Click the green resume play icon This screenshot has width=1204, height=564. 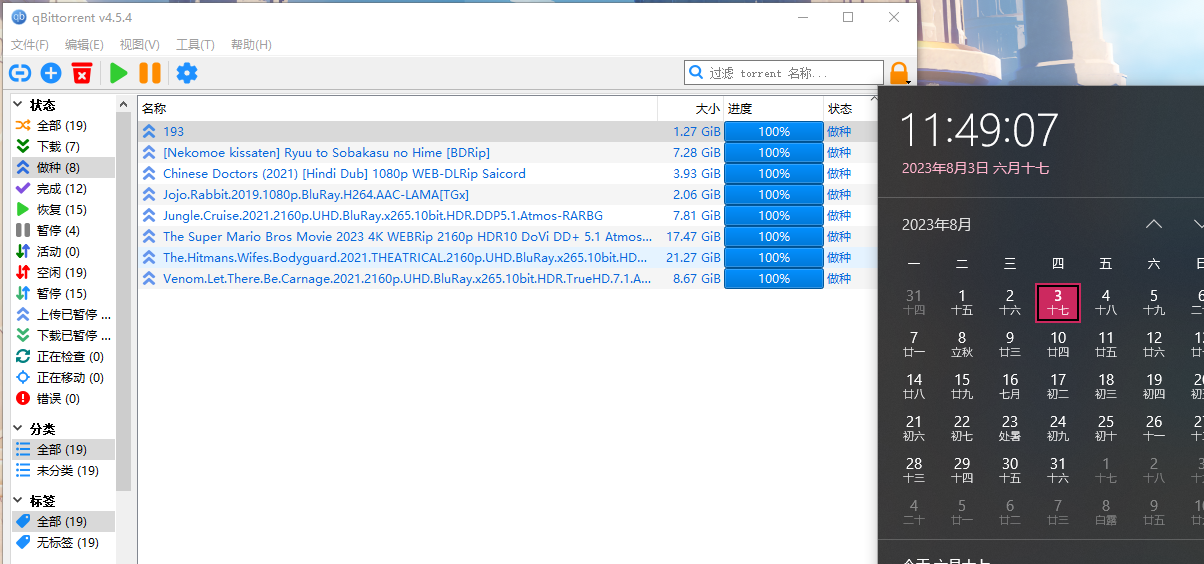119,73
